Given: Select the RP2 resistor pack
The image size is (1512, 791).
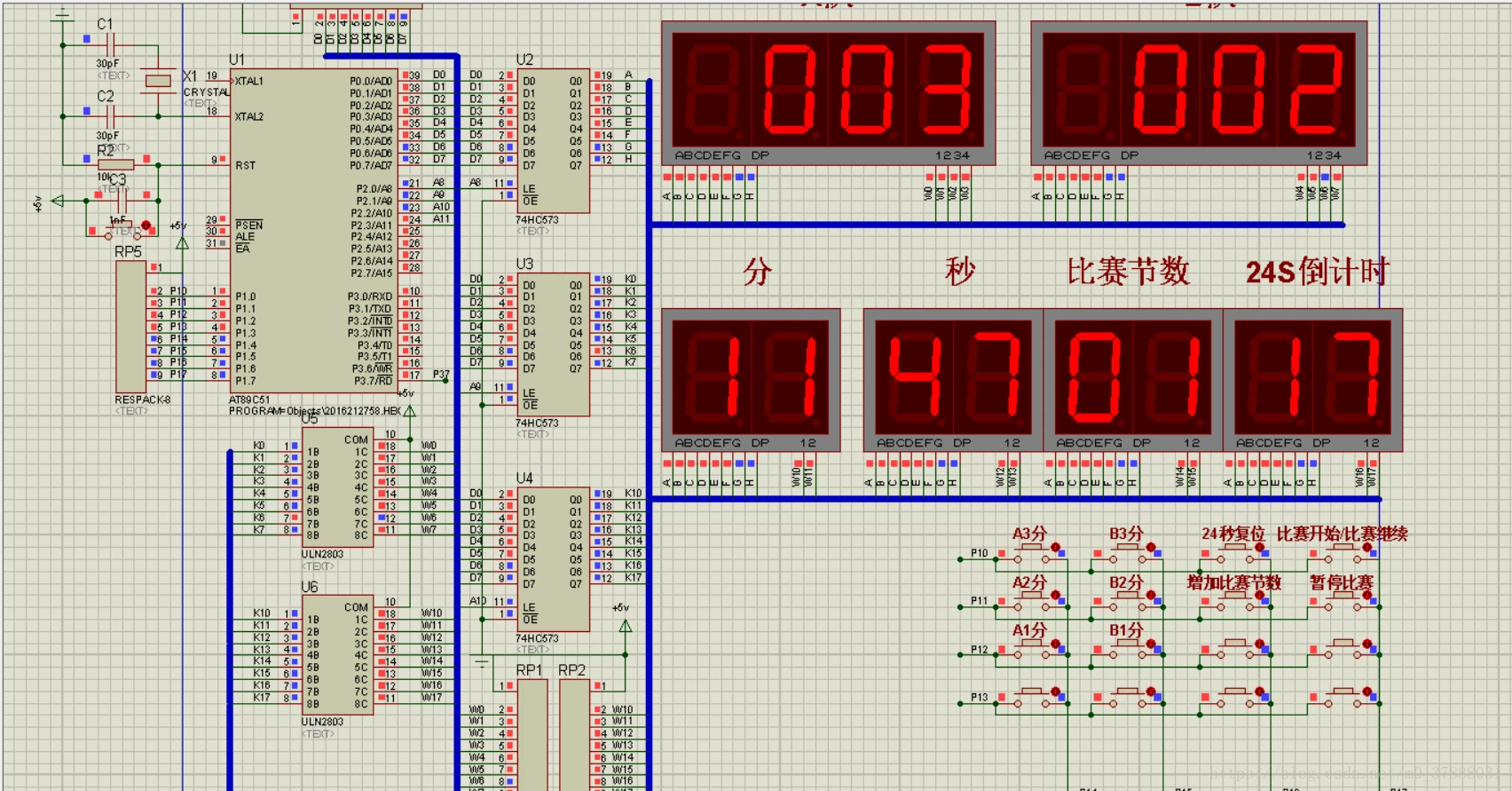Looking at the screenshot, I should [575, 734].
